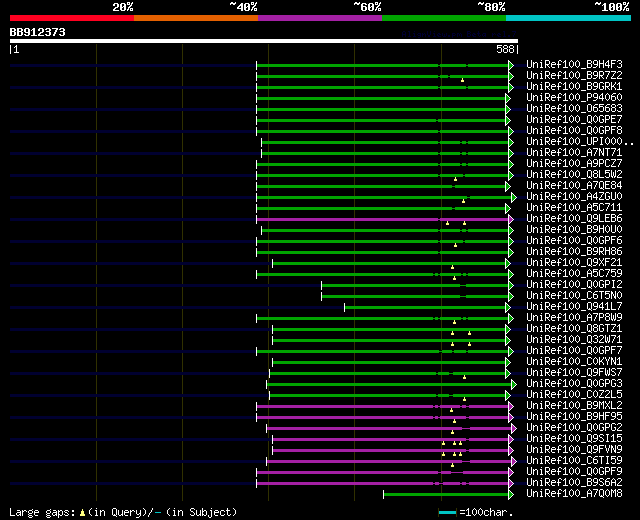Screen dimensions: 640x520
Task: Select the UniRef100_Q9LEB6 label
Action: [x=574, y=219]
